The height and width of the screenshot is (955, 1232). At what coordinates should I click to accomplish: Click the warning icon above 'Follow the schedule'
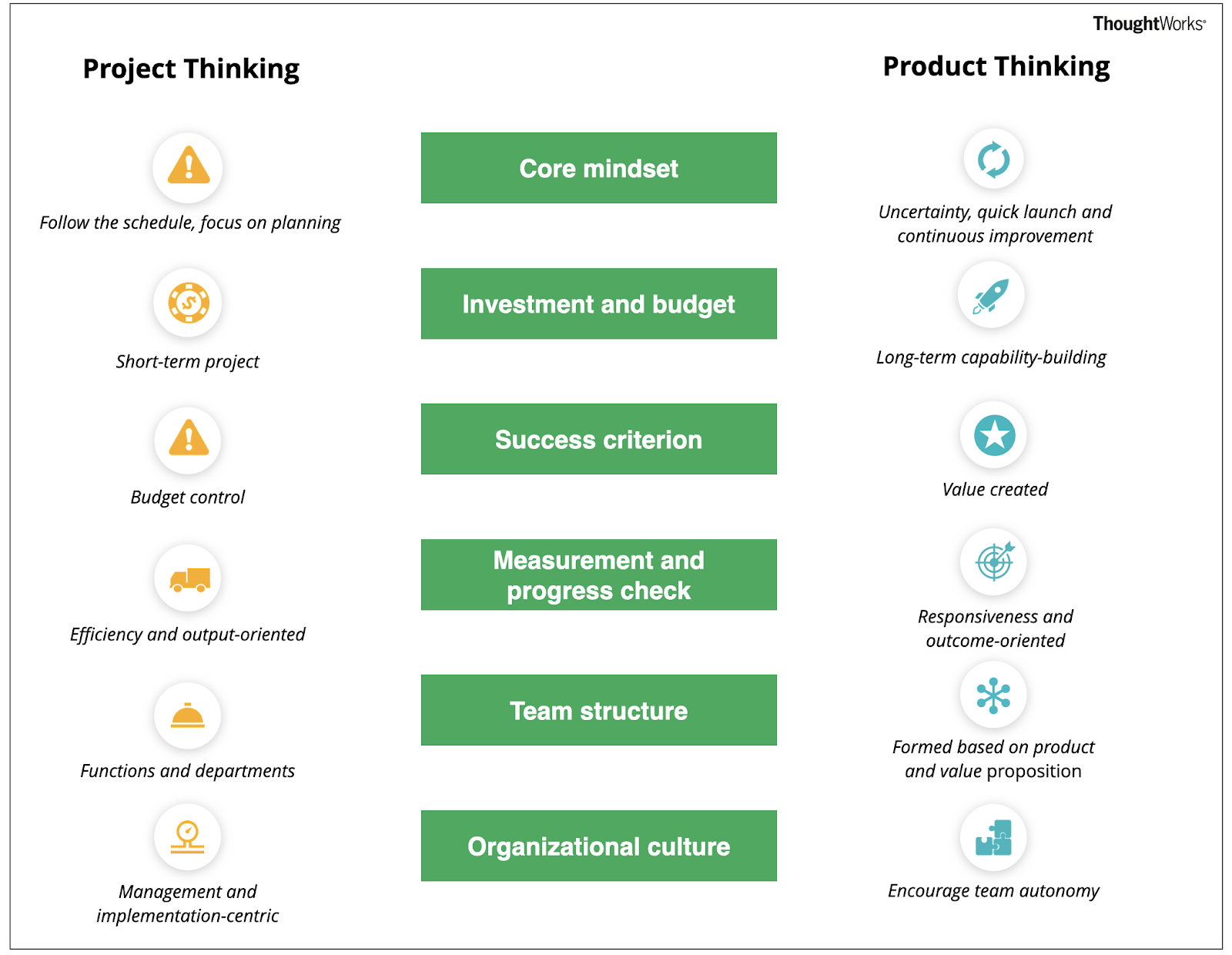coord(188,166)
